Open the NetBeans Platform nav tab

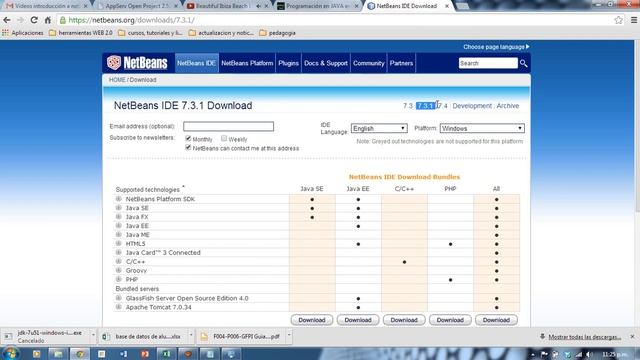pos(247,63)
